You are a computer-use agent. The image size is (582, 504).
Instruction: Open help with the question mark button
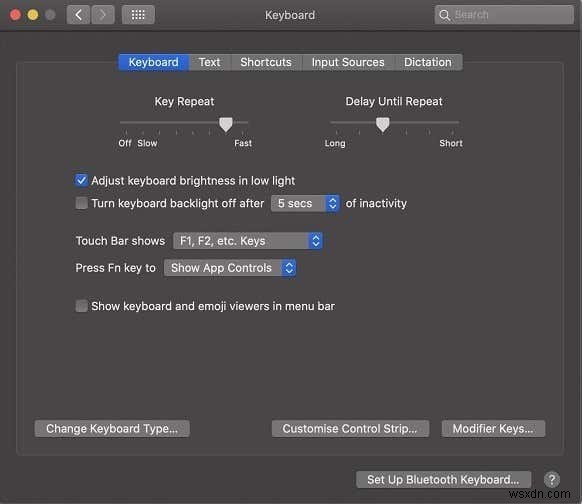(x=552, y=480)
